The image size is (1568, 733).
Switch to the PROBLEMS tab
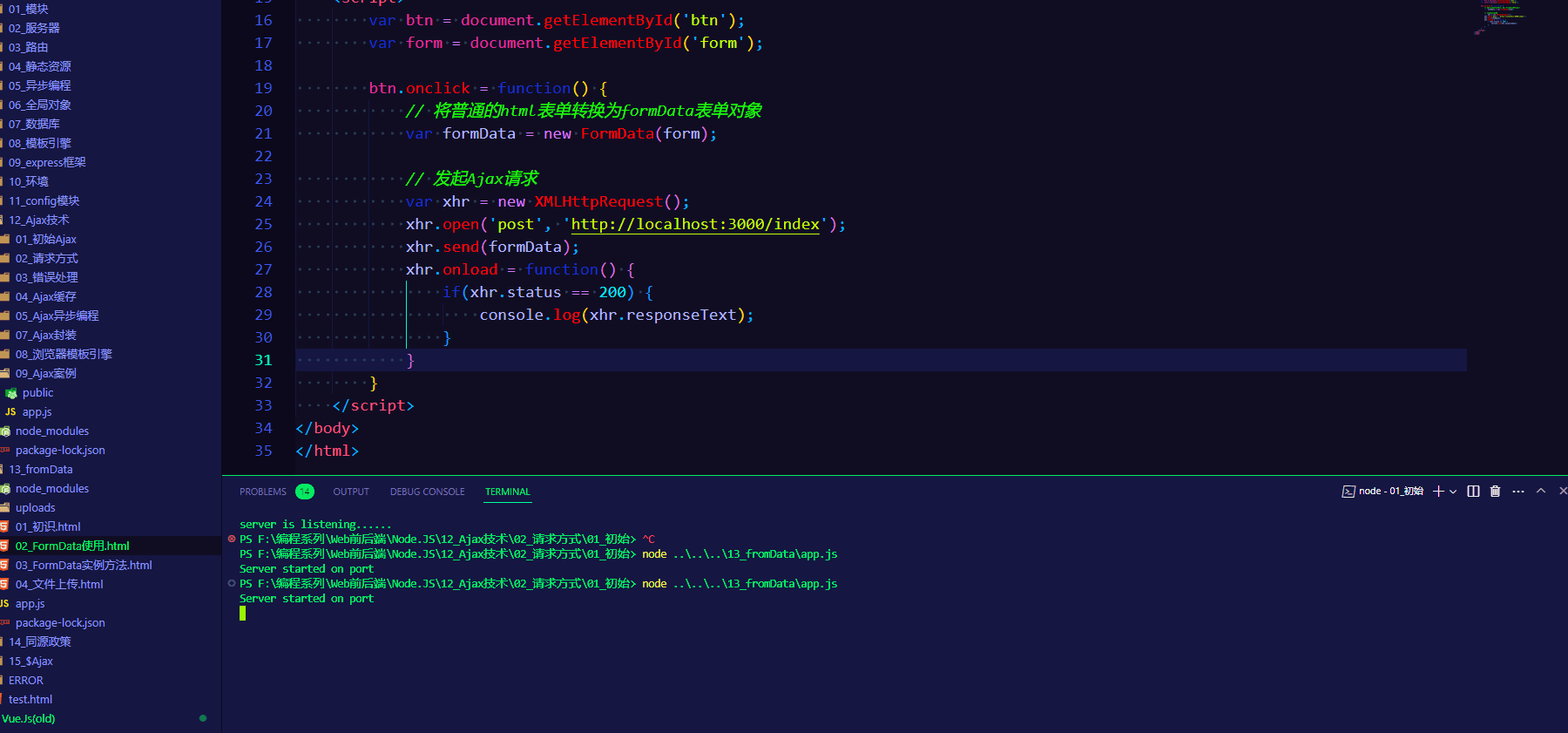pyautogui.click(x=263, y=492)
